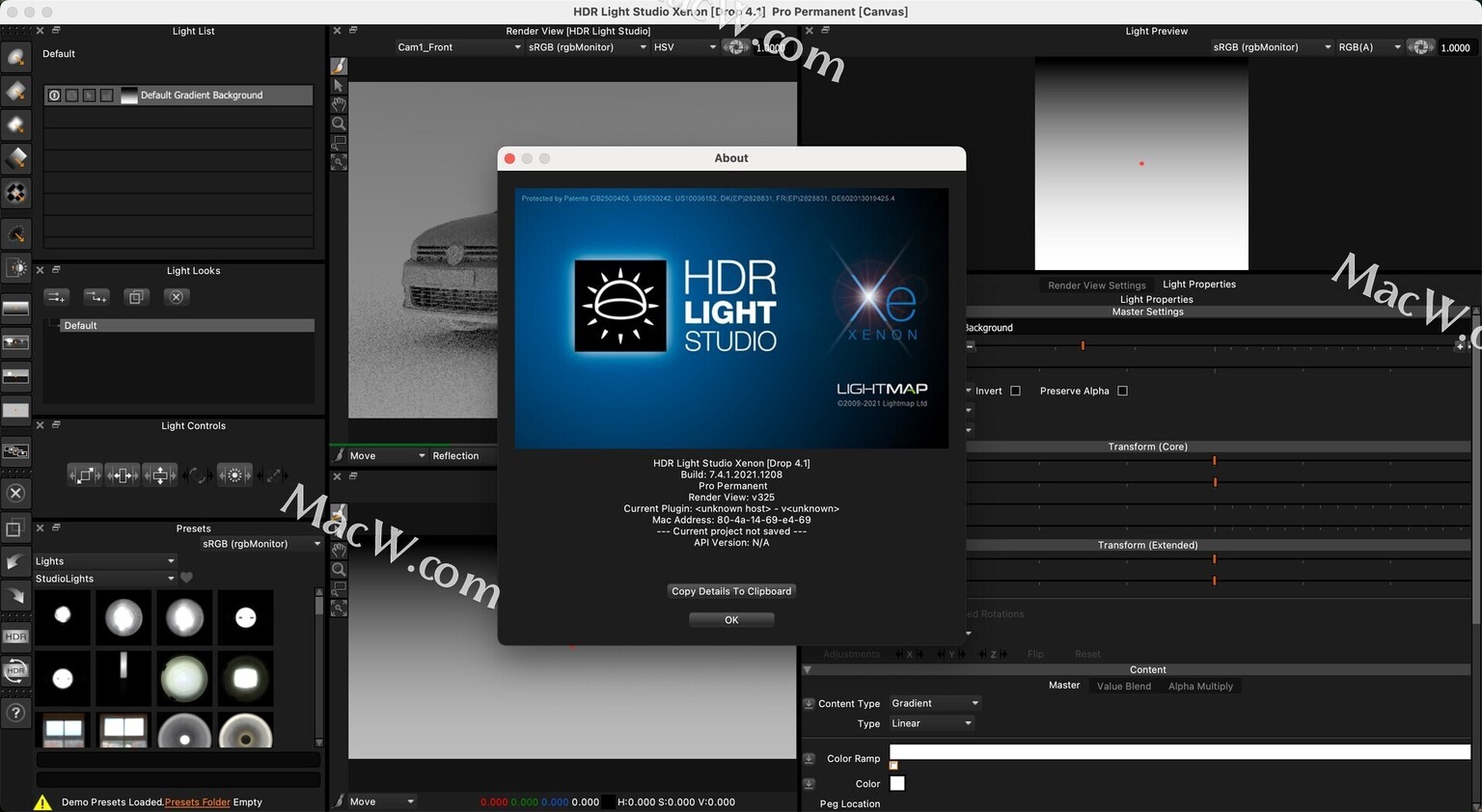Click the Color Ramp download arrow icon
1482x812 pixels.
tap(809, 759)
